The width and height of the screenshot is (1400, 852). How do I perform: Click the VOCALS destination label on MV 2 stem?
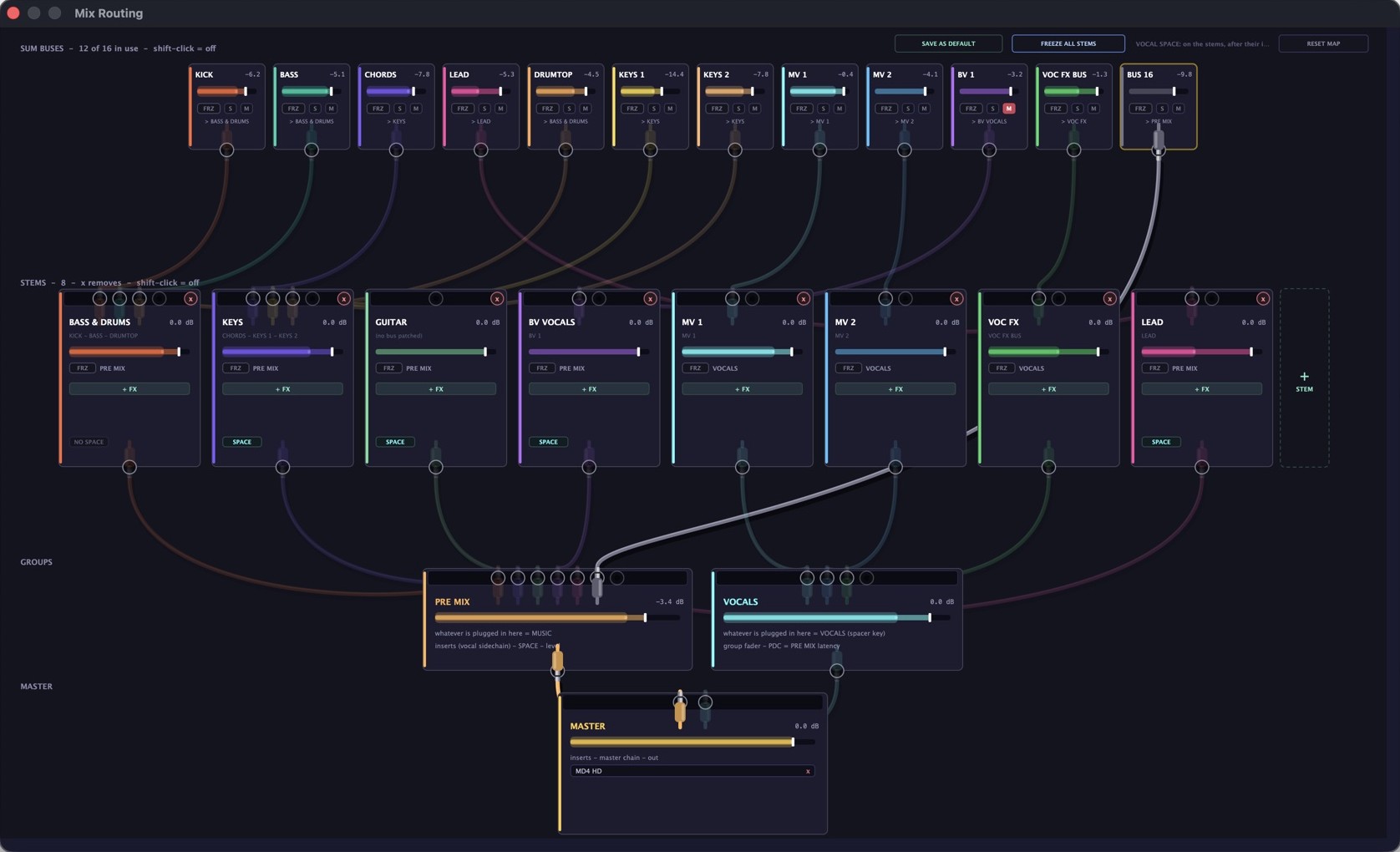coord(878,368)
